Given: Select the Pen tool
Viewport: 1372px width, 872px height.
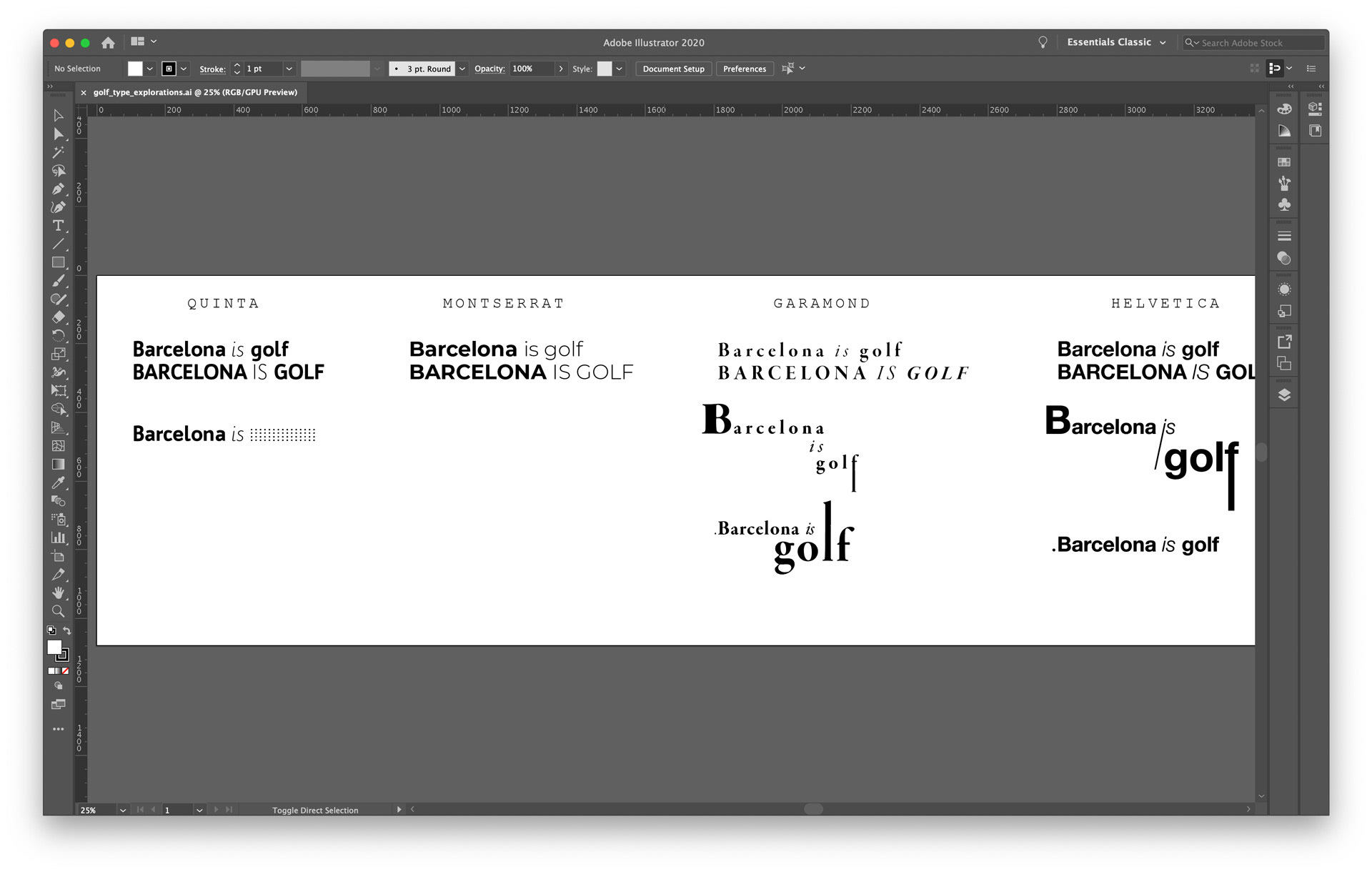Looking at the screenshot, I should pyautogui.click(x=58, y=189).
